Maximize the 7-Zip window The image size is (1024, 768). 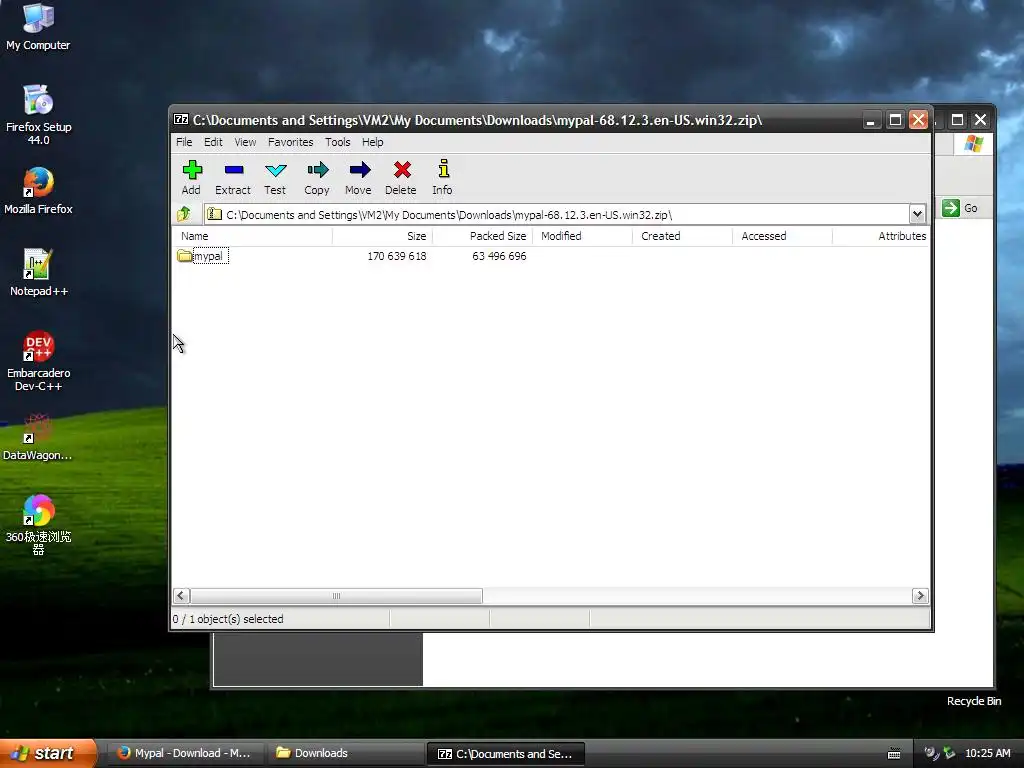pyautogui.click(x=895, y=120)
